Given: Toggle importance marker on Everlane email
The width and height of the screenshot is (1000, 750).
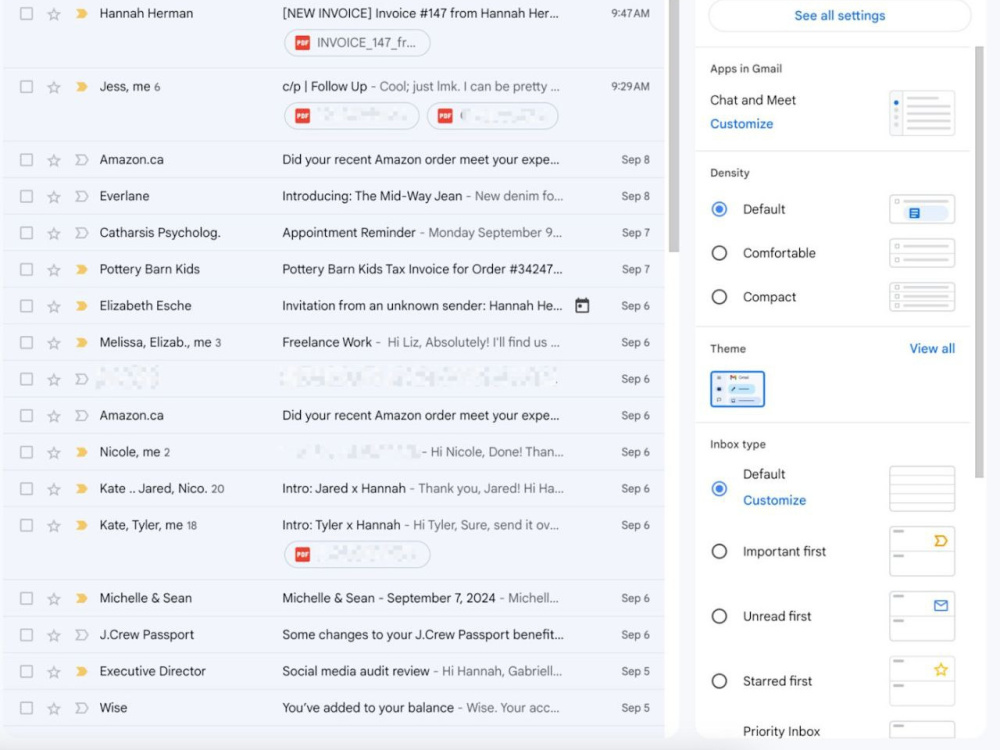Looking at the screenshot, I should click(81, 196).
